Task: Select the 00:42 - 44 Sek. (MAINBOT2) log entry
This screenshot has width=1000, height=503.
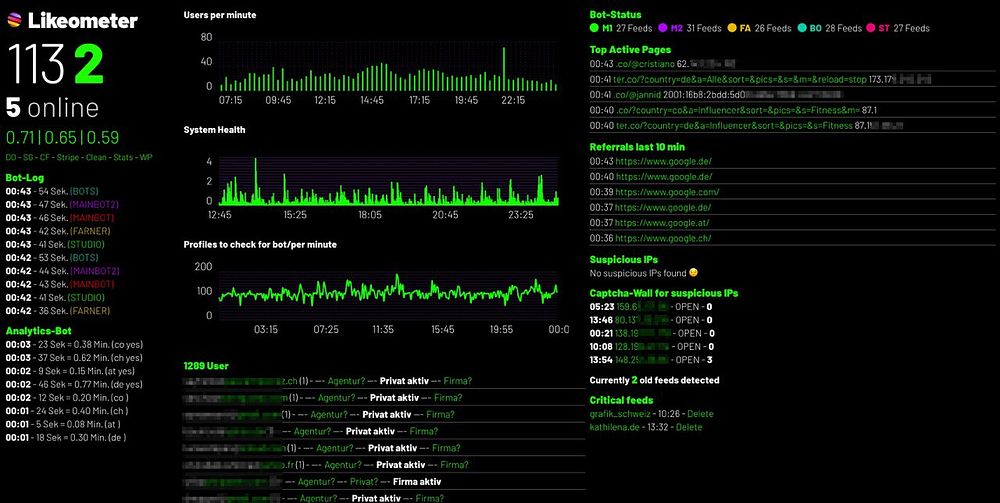Action: (x=62, y=271)
